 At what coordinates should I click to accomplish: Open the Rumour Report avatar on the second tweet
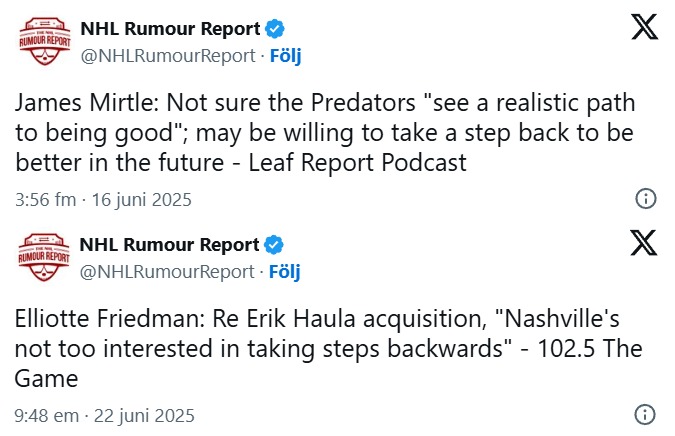coord(44,257)
